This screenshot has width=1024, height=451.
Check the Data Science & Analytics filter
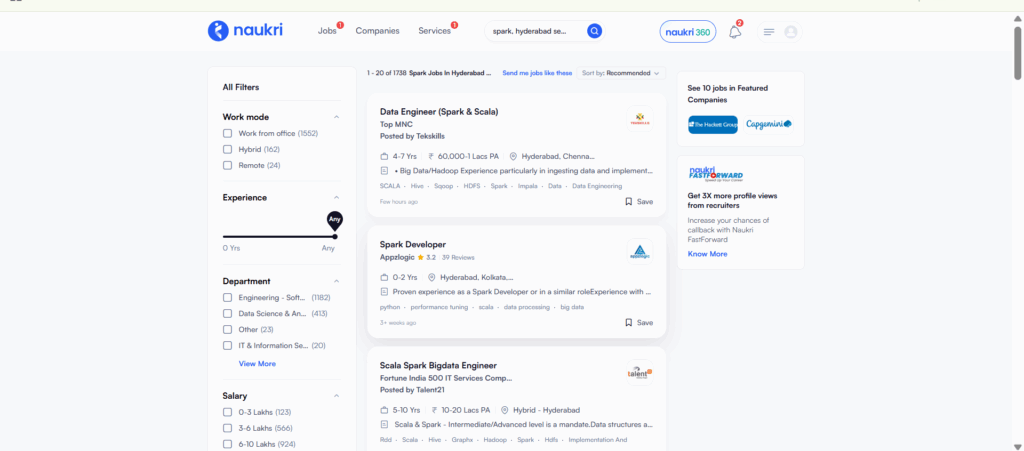227,313
